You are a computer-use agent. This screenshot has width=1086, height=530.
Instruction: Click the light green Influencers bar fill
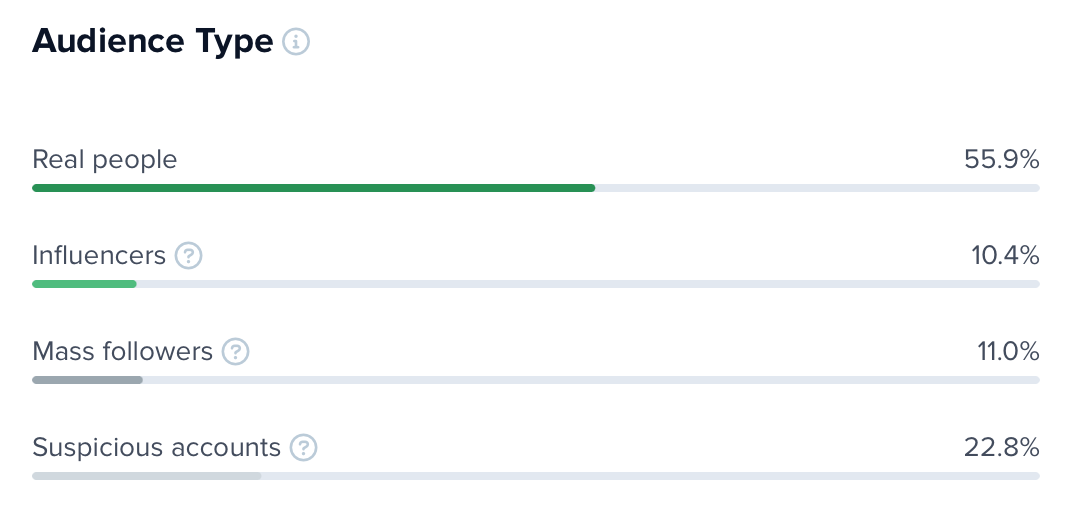pos(84,284)
